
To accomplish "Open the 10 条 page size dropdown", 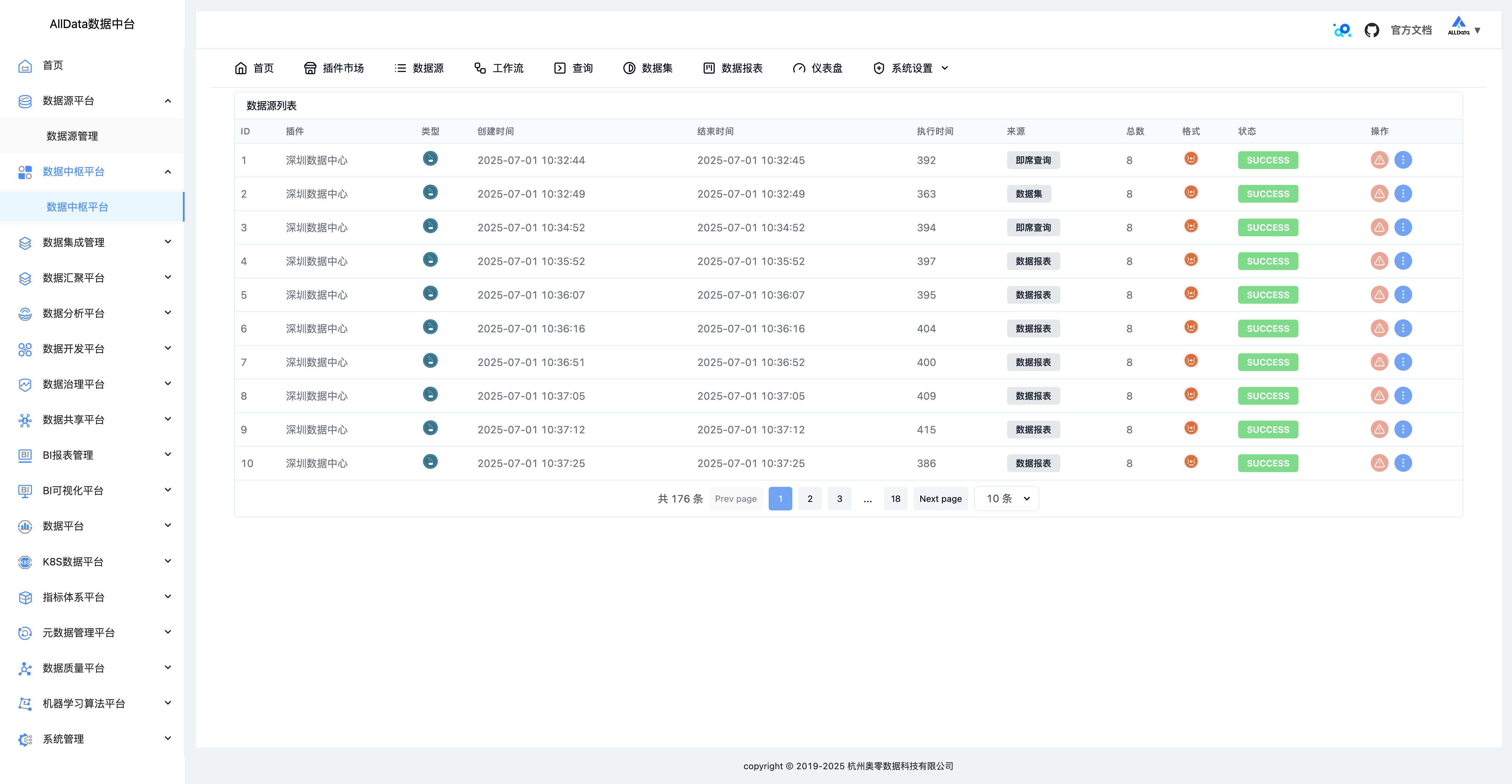I will [1006, 498].
